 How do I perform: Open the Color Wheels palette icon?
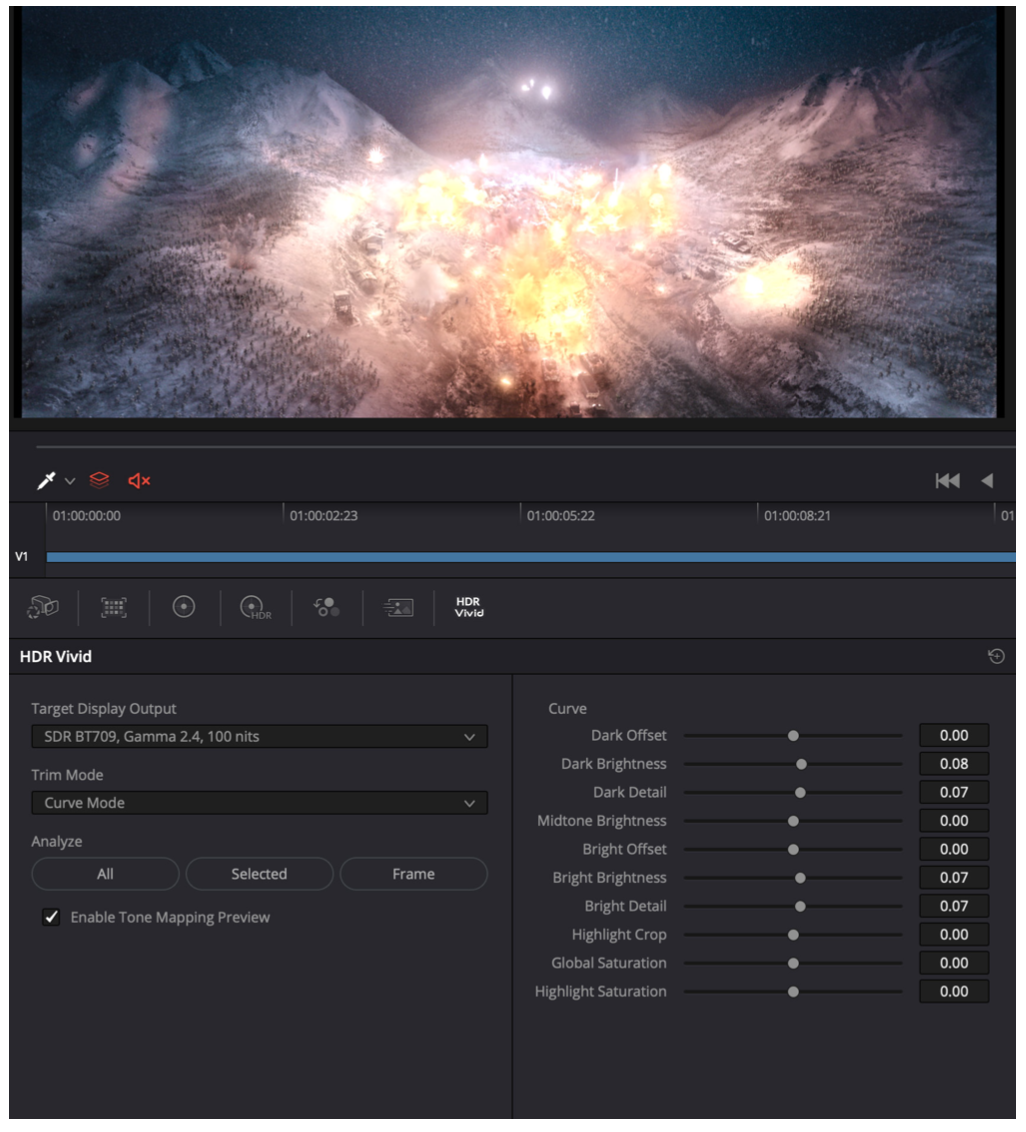(184, 606)
